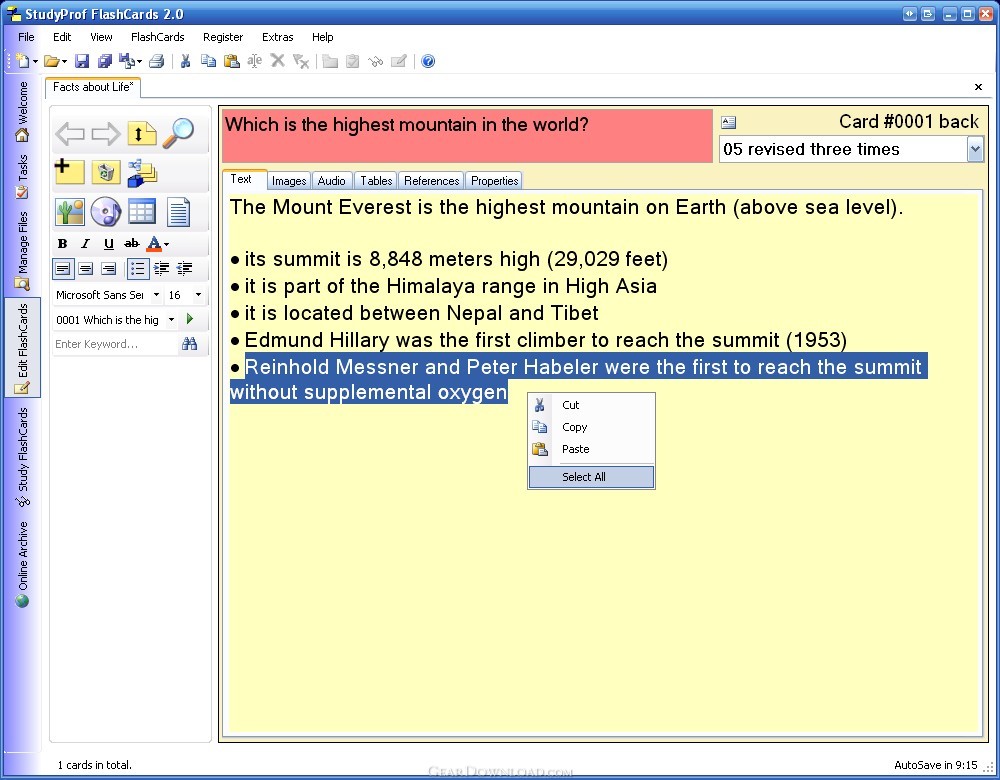Set center text alignment
This screenshot has width=1000, height=780.
[x=85, y=269]
